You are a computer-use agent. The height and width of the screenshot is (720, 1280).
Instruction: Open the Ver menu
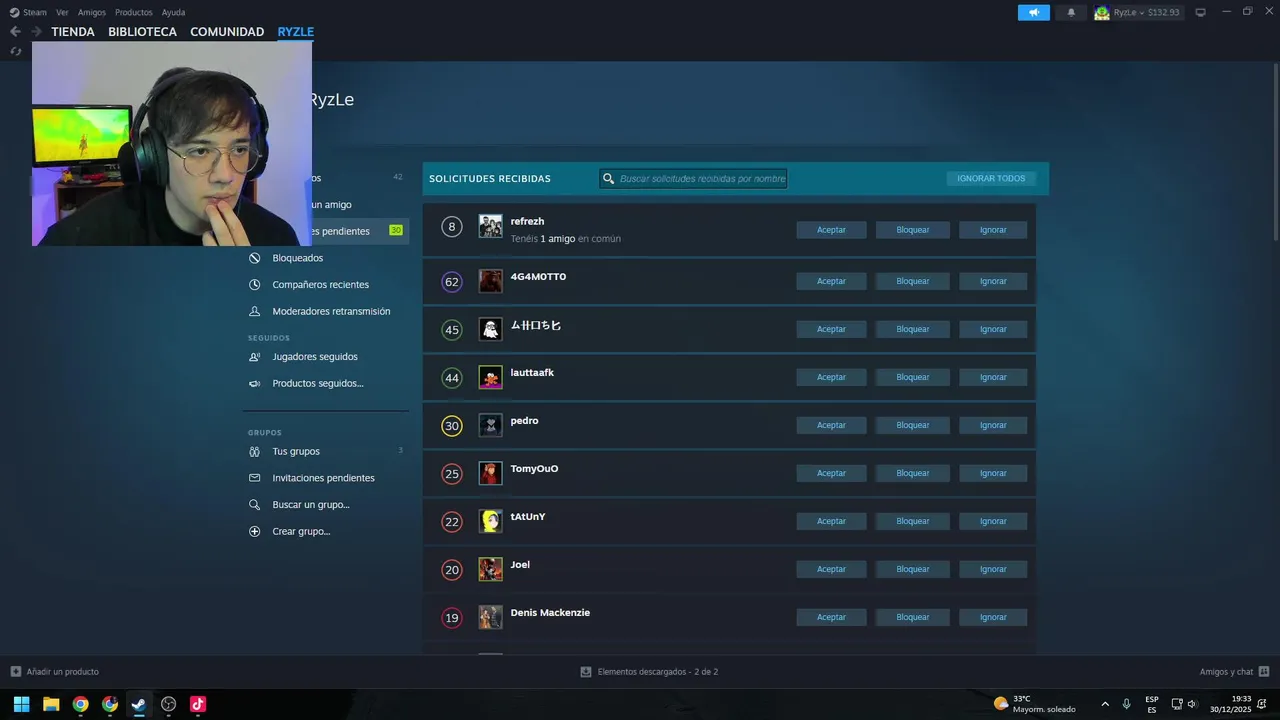click(x=62, y=13)
